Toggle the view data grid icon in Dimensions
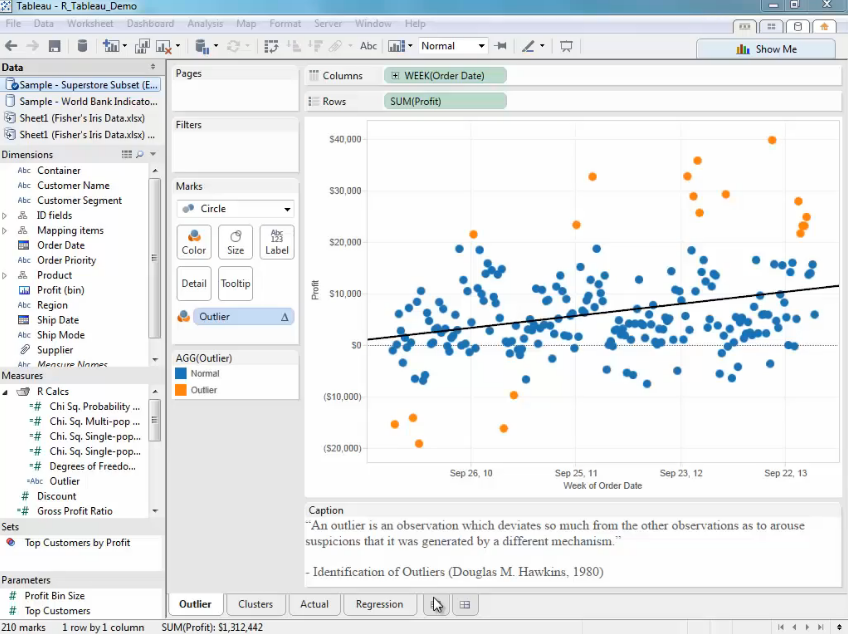 (x=127, y=154)
